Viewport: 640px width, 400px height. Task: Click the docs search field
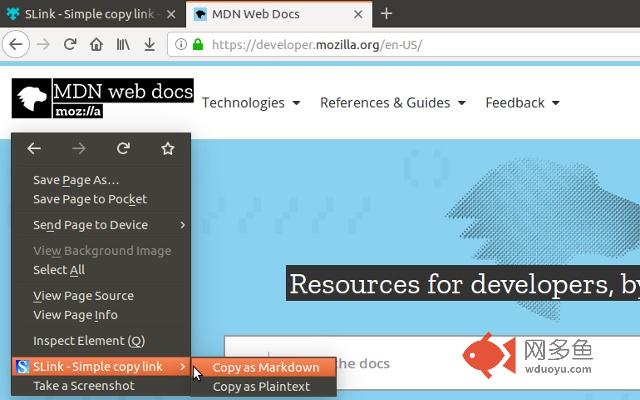[432, 363]
